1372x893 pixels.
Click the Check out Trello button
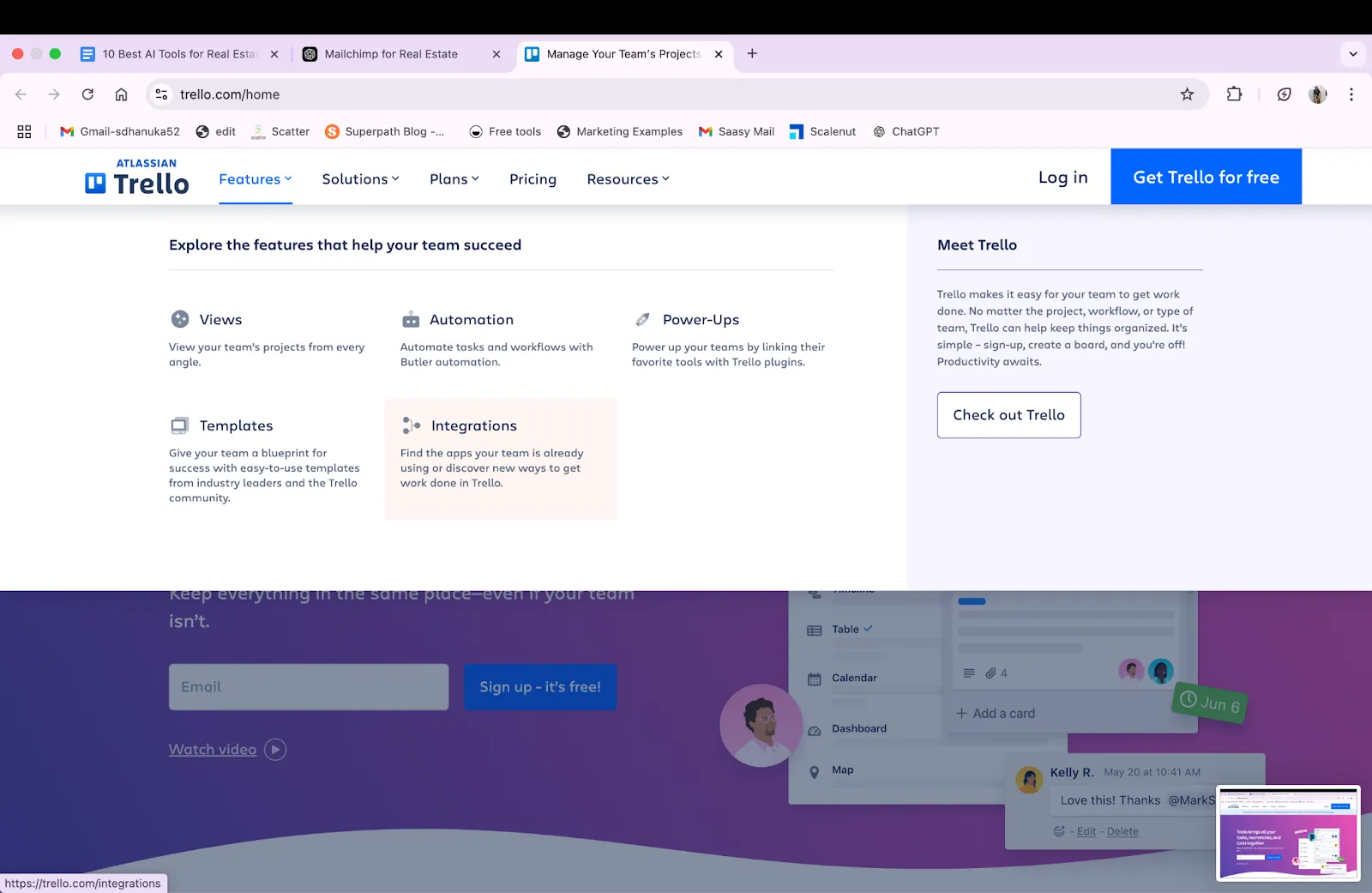[x=1008, y=414]
